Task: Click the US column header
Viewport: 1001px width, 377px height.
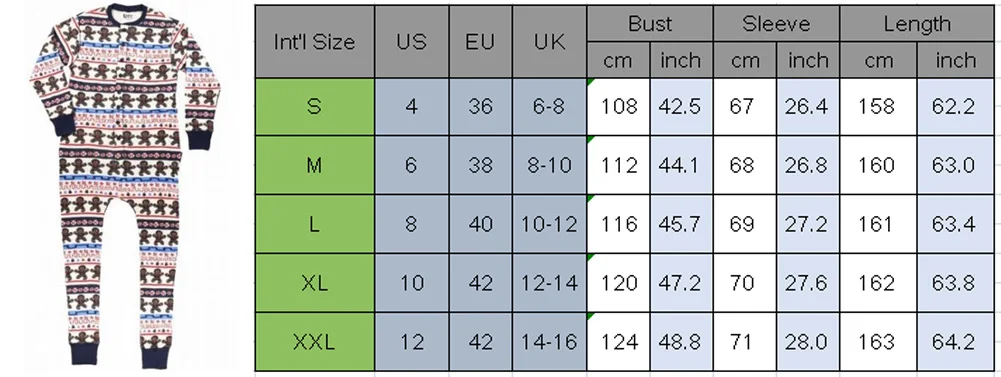Action: tap(412, 42)
